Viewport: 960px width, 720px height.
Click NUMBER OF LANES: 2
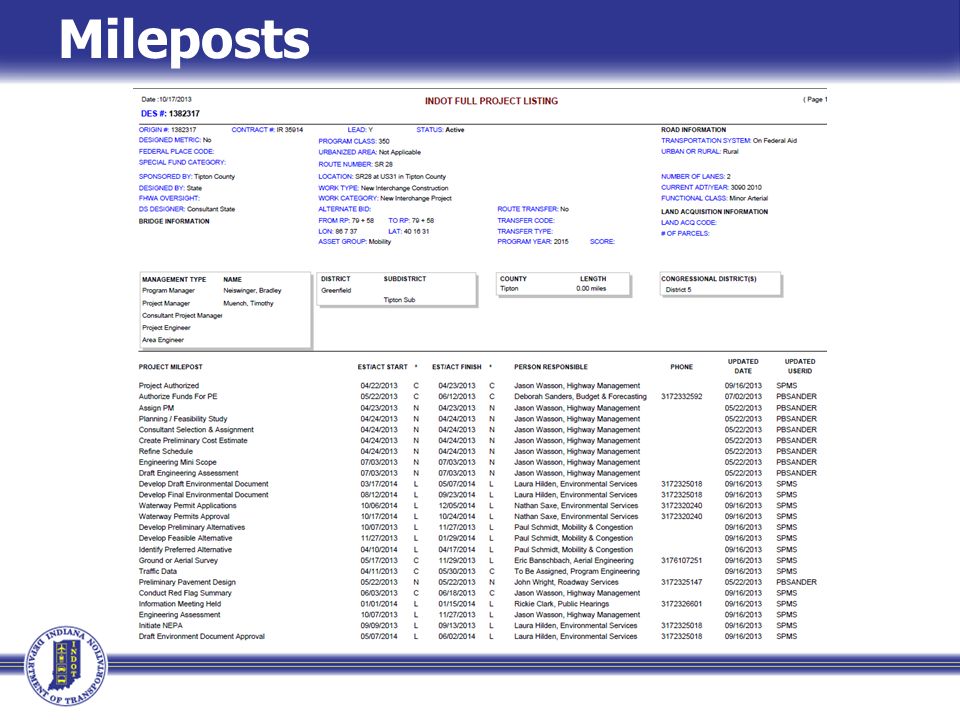696,176
